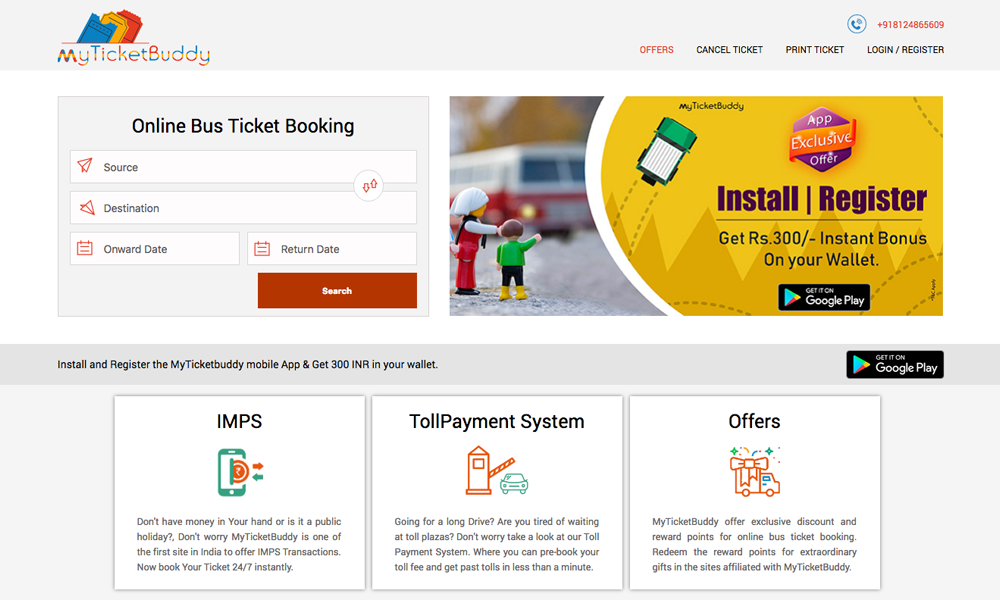Click the phone call icon

(856, 24)
